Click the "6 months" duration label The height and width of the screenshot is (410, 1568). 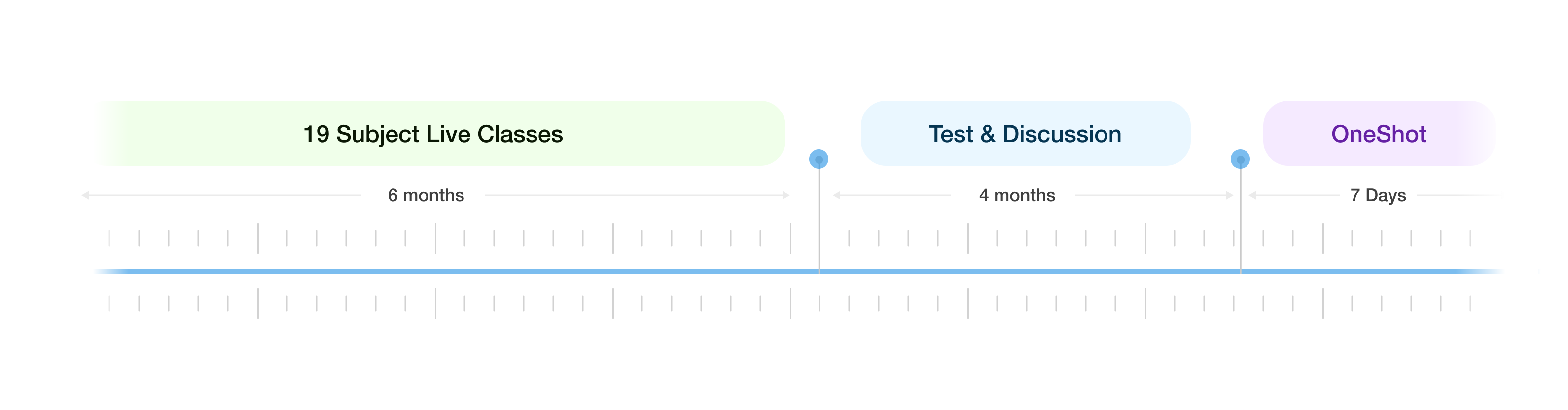pos(426,195)
